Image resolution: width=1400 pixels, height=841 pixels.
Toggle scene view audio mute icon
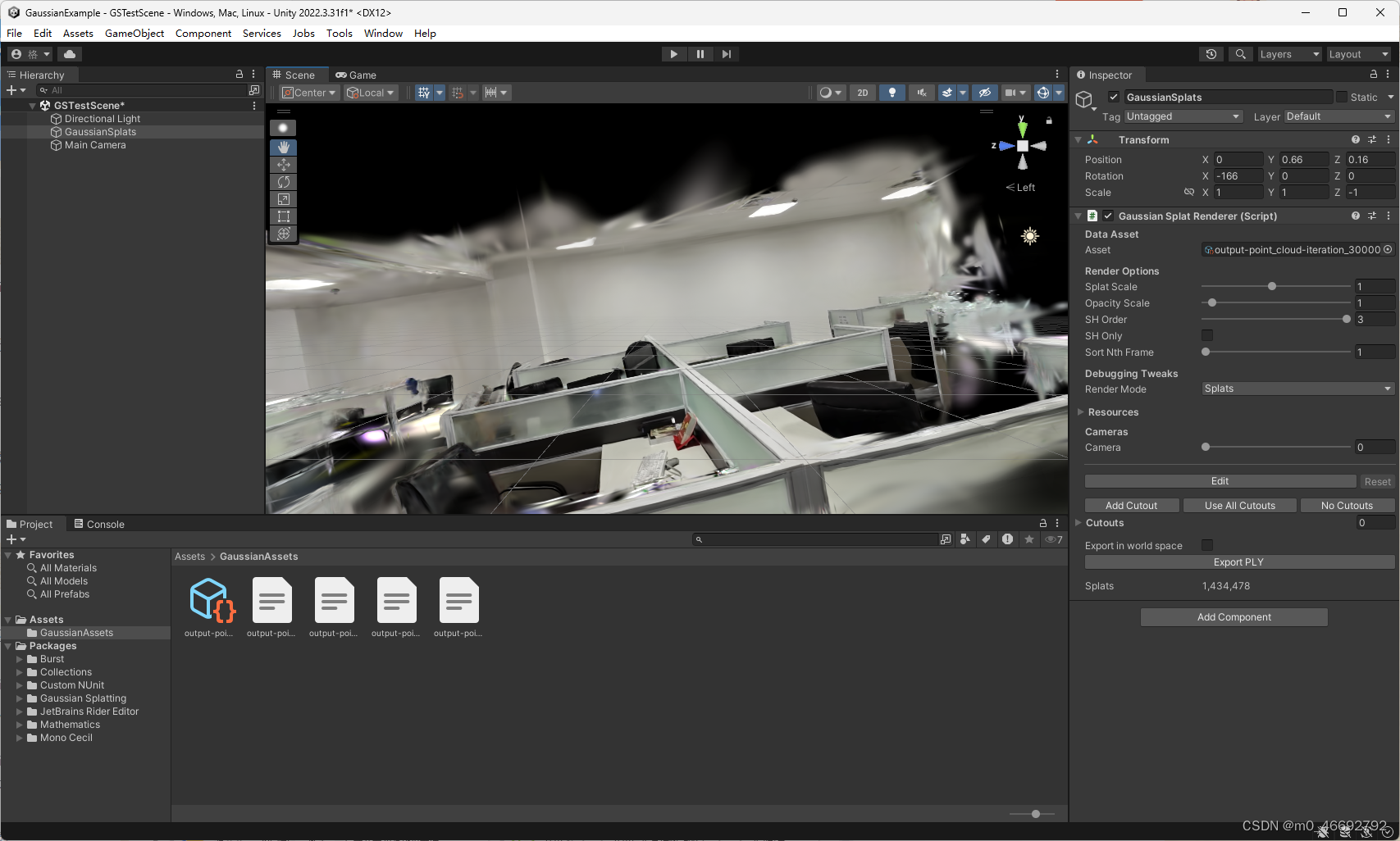(x=921, y=92)
